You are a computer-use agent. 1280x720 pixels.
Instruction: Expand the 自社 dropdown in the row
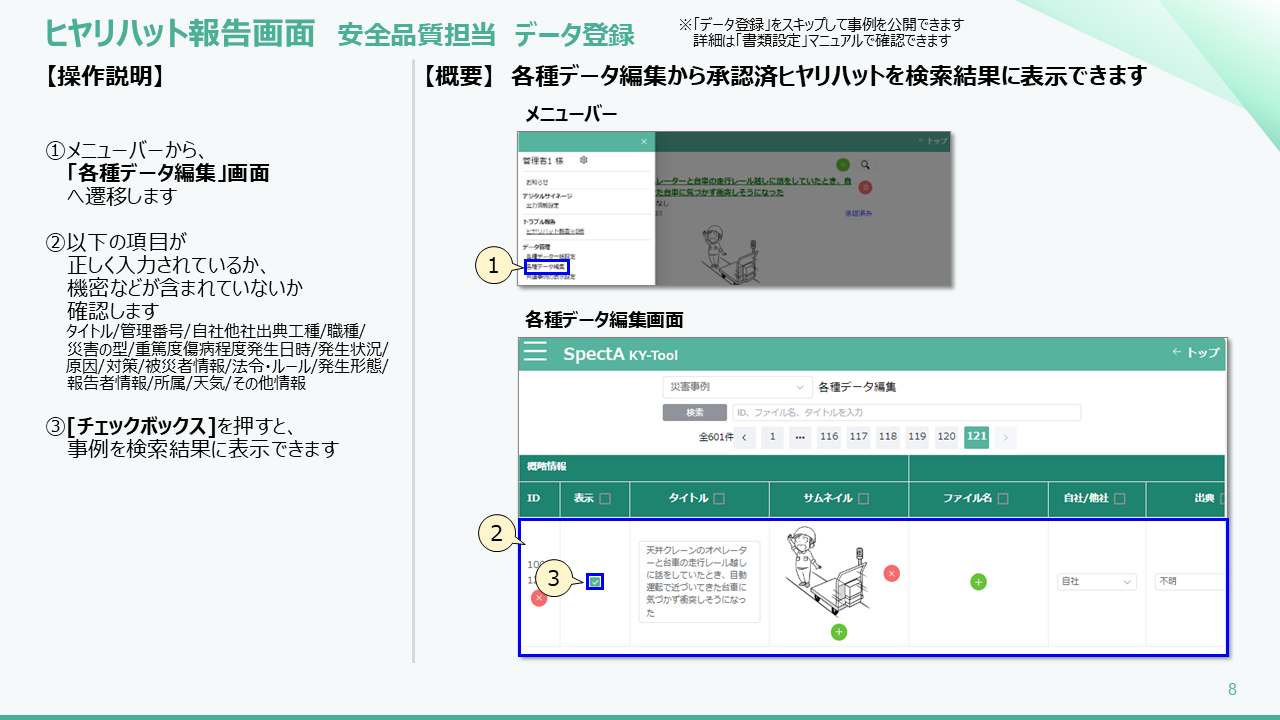click(x=1097, y=581)
